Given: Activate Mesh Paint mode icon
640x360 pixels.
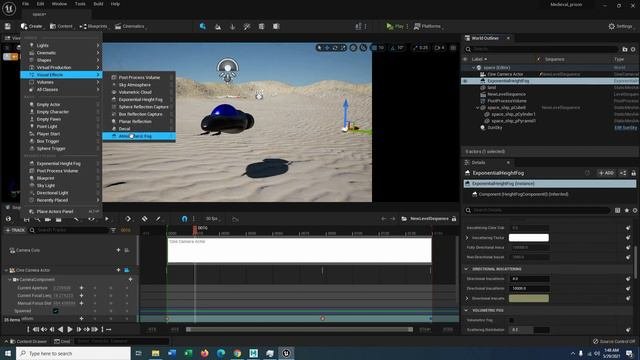Looking at the screenshot, I should coord(247,26).
